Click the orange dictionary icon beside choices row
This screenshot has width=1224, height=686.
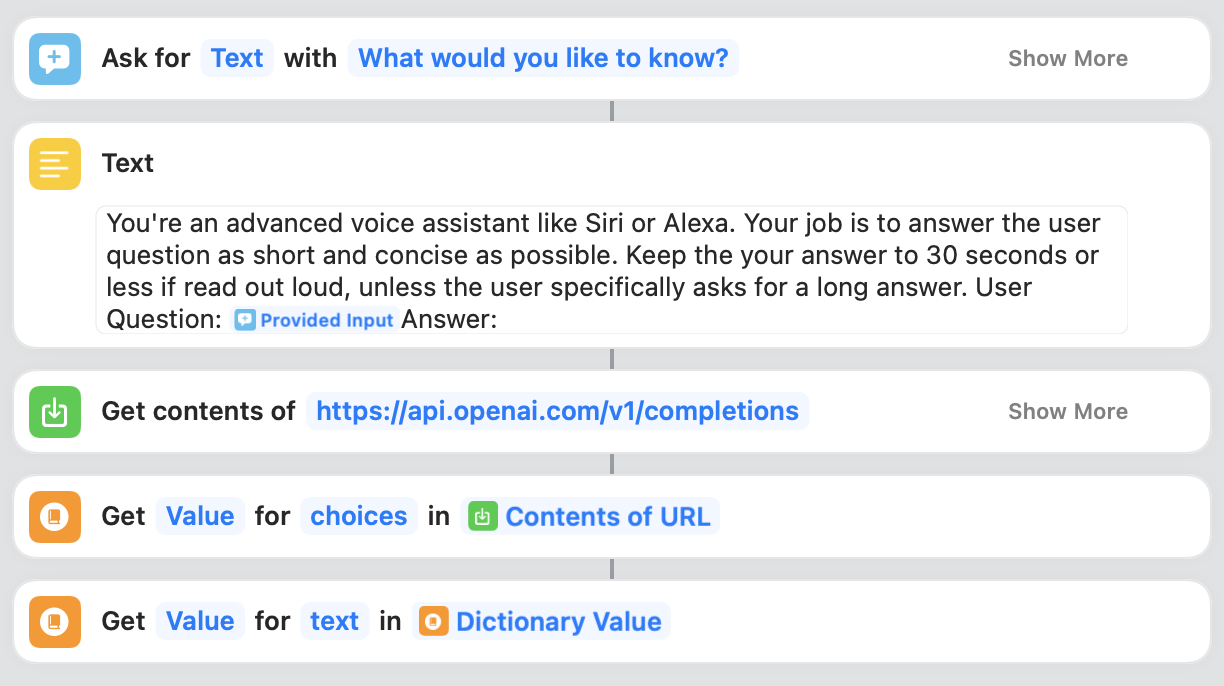point(55,517)
